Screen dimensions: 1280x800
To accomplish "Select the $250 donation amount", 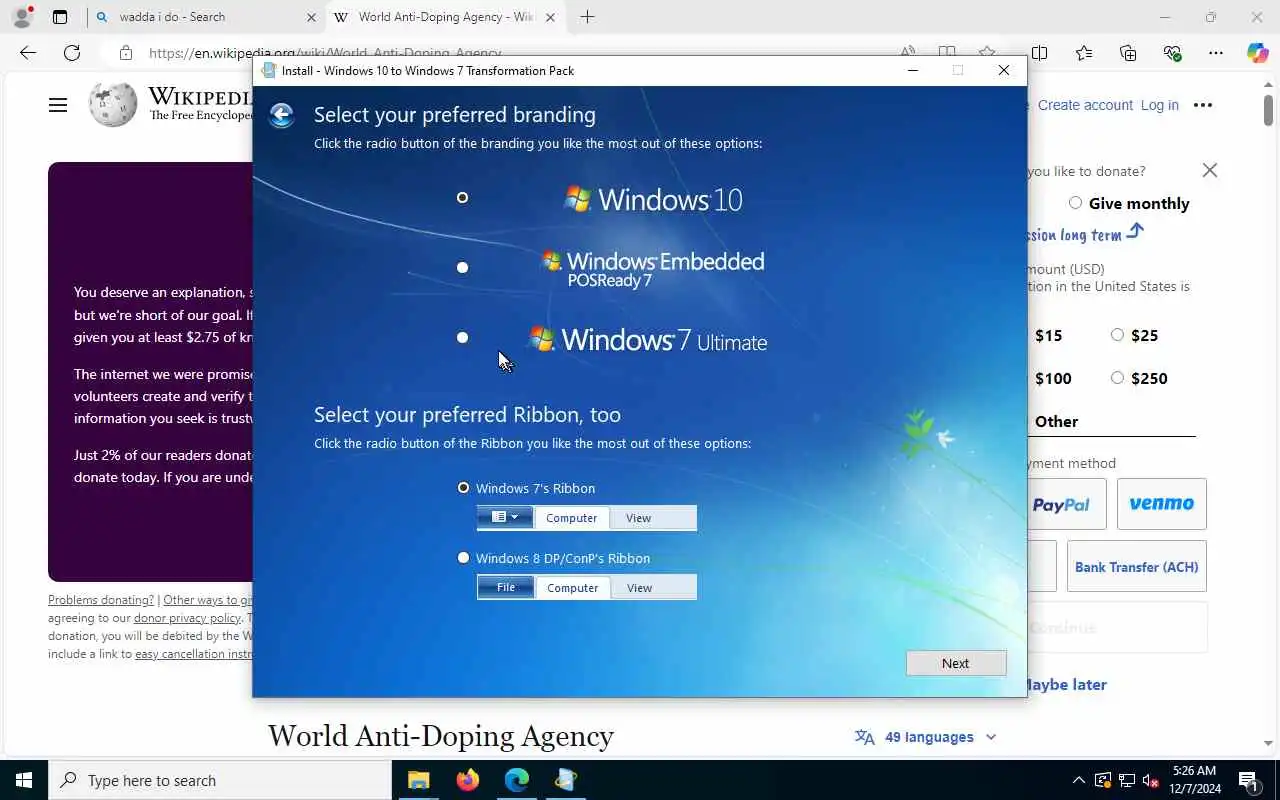I will coord(1117,378).
